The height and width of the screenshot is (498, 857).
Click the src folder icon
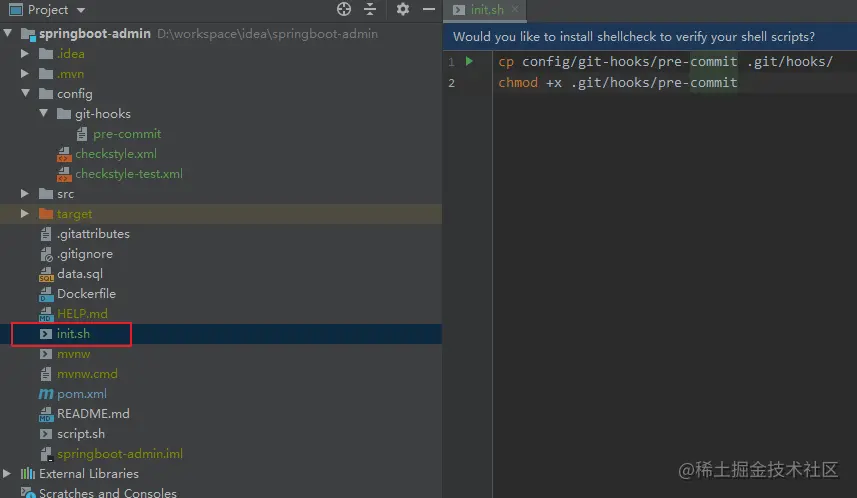(x=46, y=194)
